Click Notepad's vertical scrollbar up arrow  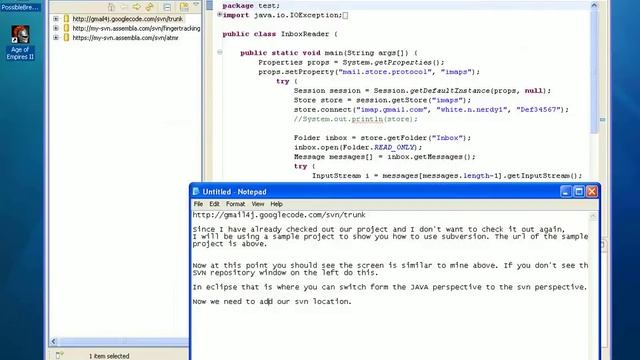(x=593, y=216)
